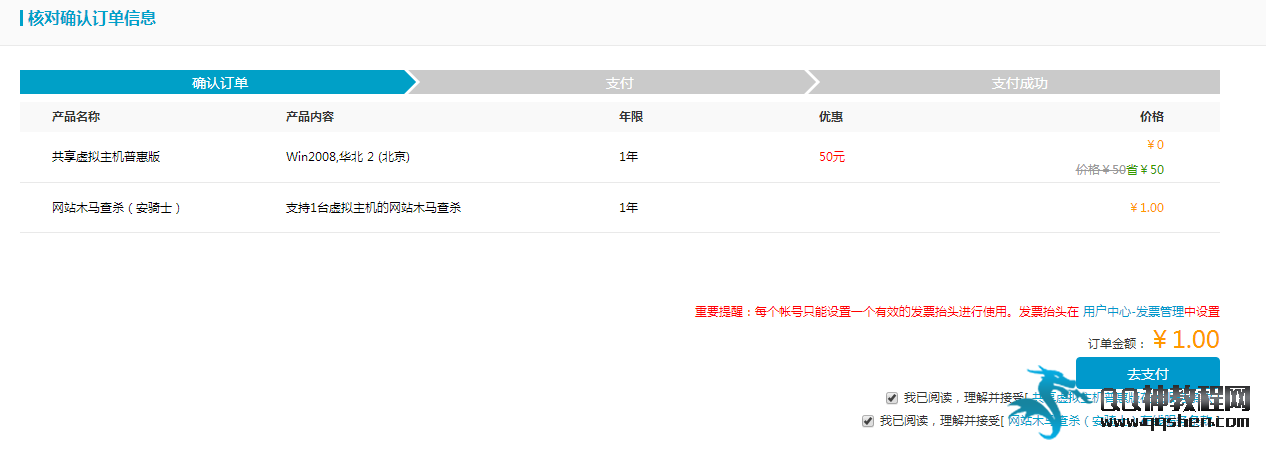Click the 优惠 column header

coord(830,117)
